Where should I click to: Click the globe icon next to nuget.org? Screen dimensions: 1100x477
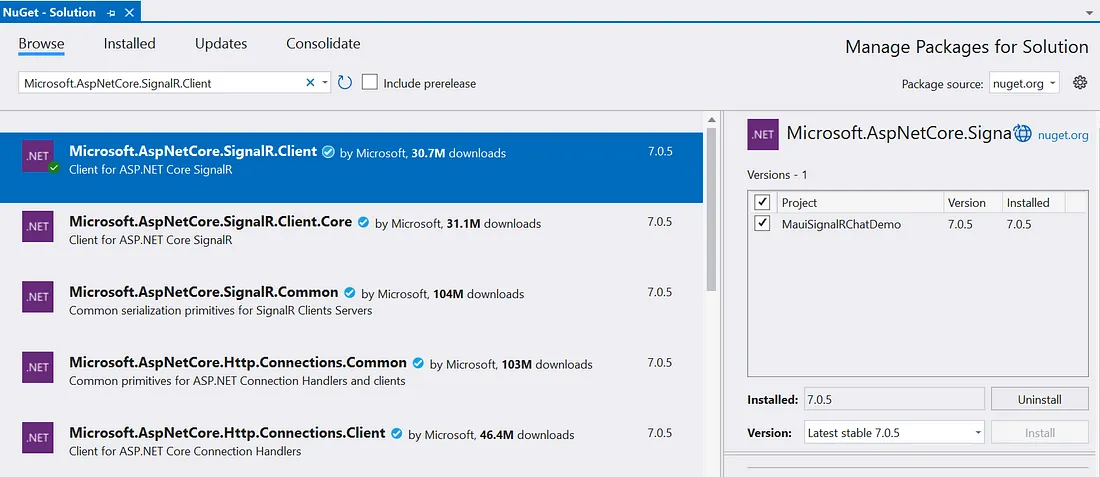coord(1022,134)
